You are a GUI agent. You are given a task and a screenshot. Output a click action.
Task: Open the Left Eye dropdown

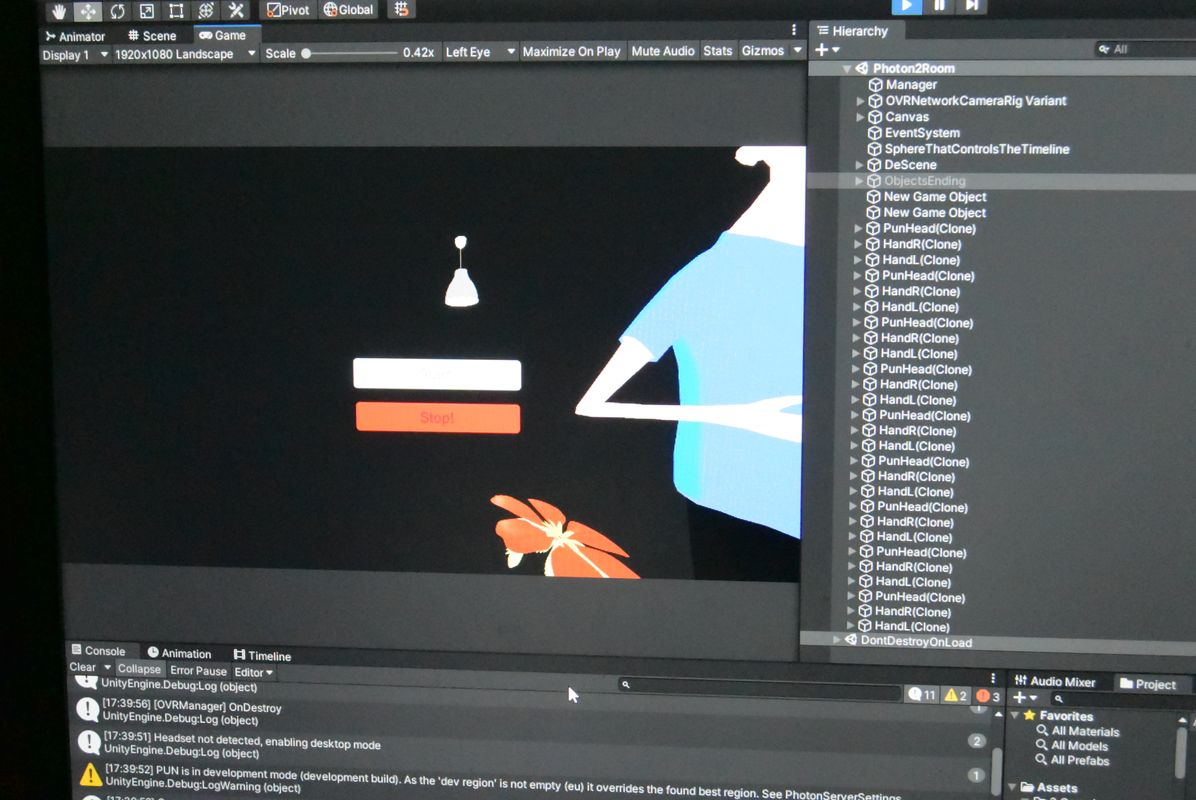click(x=481, y=52)
